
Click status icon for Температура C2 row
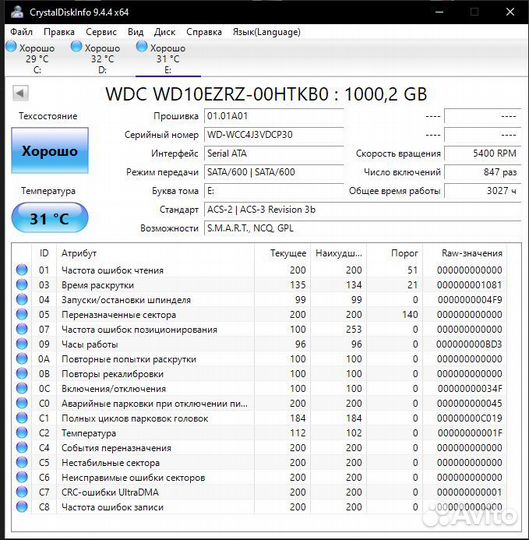[22, 433]
